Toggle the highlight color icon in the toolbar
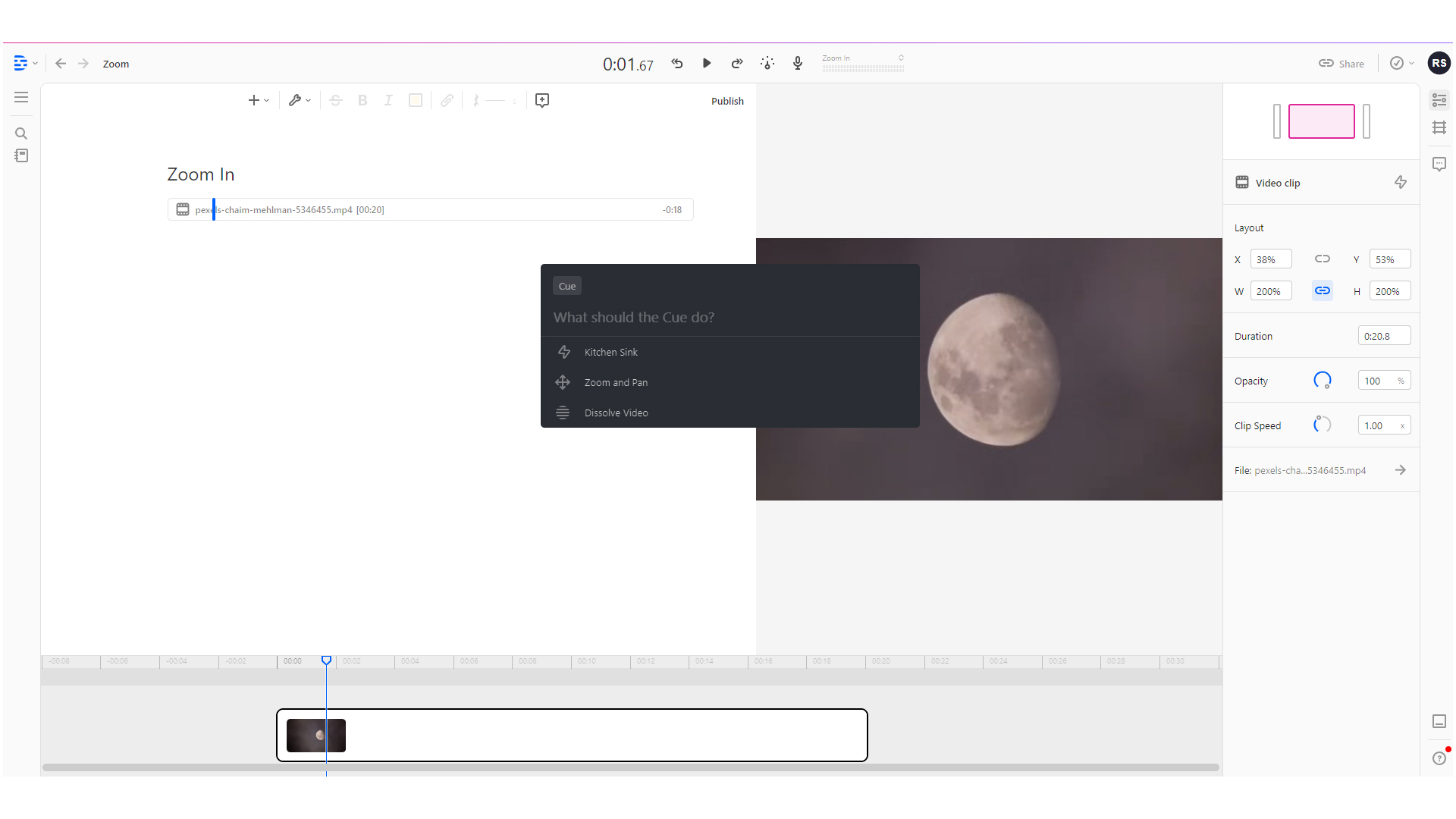This screenshot has height=819, width=1456. (x=415, y=99)
